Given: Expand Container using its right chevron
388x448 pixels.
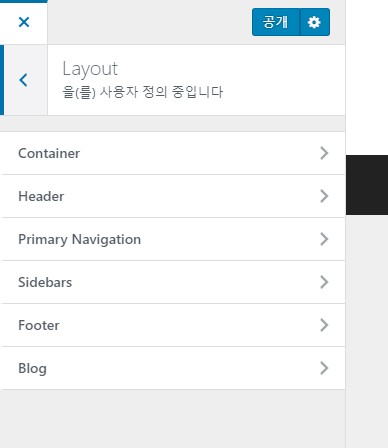Looking at the screenshot, I should click(x=324, y=153).
